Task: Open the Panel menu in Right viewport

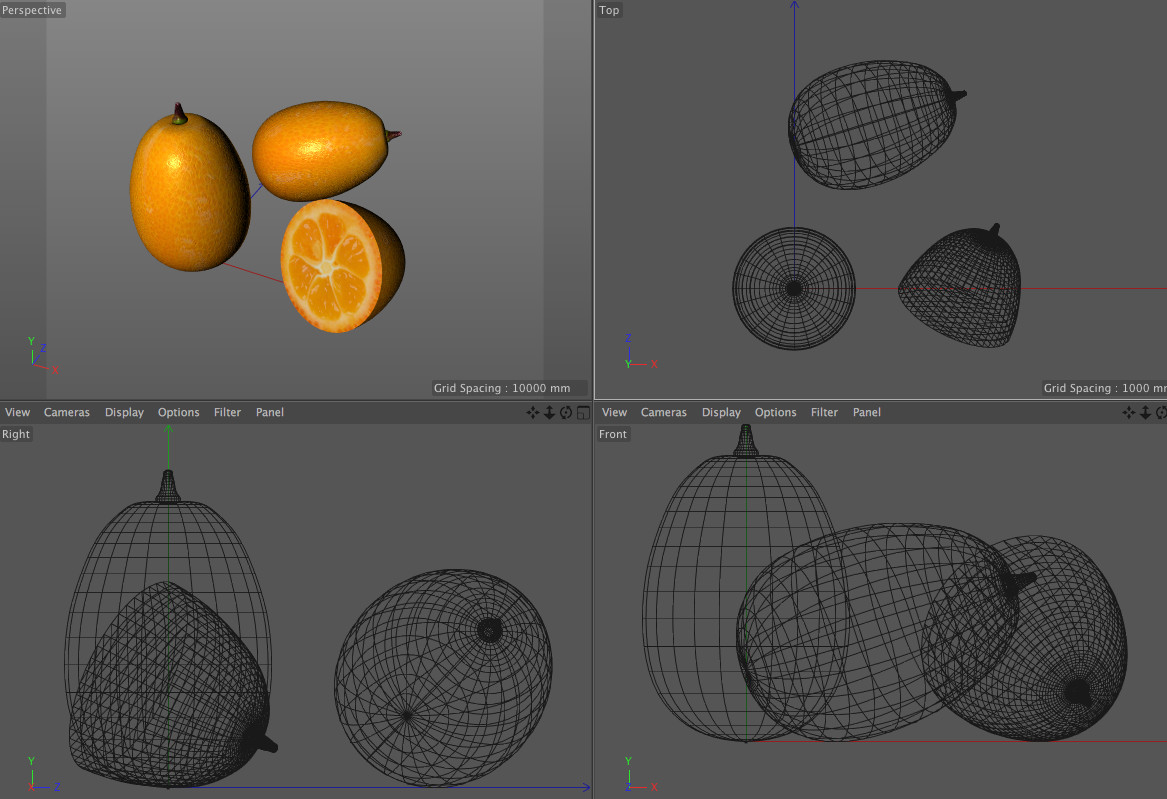Action: pos(269,413)
